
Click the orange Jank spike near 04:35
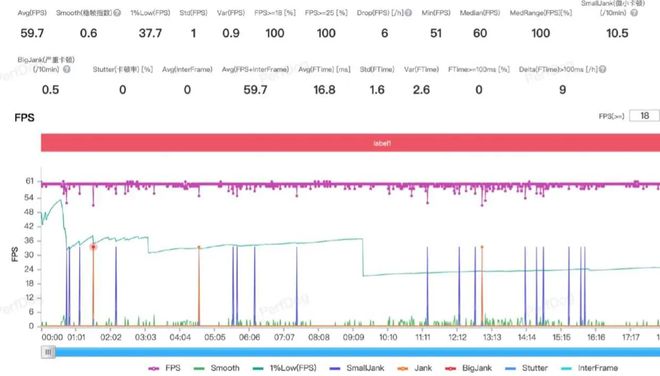199,286
